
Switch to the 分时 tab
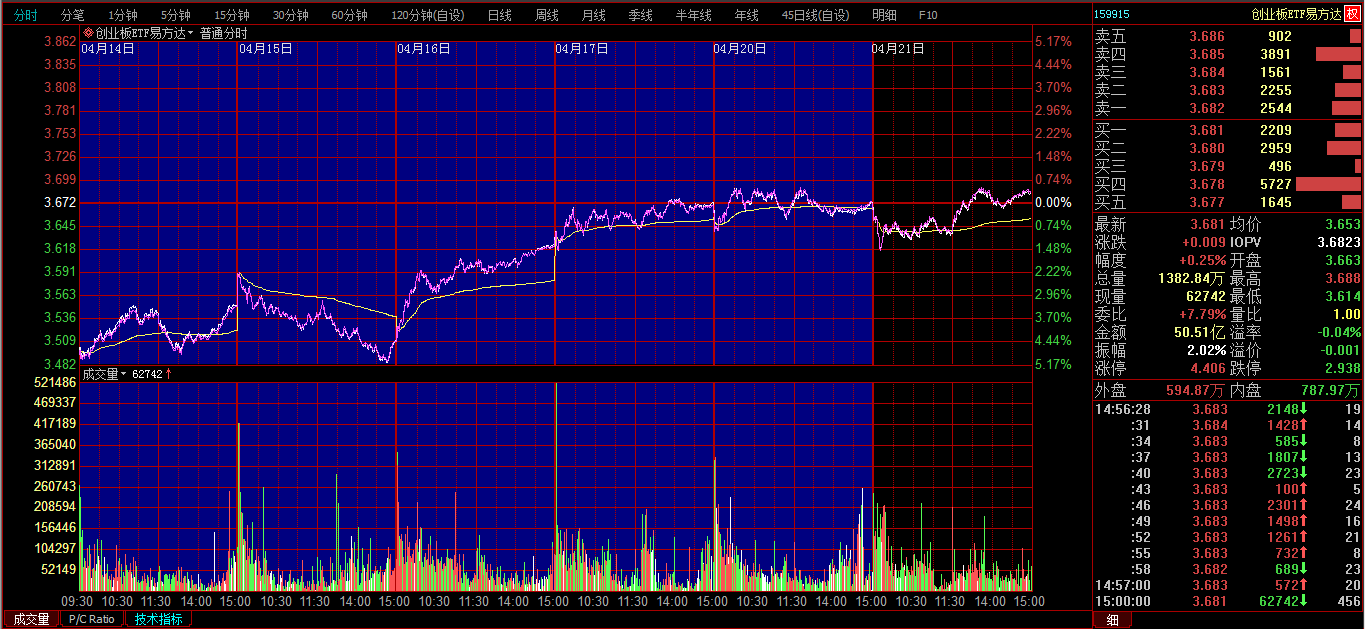[25, 15]
